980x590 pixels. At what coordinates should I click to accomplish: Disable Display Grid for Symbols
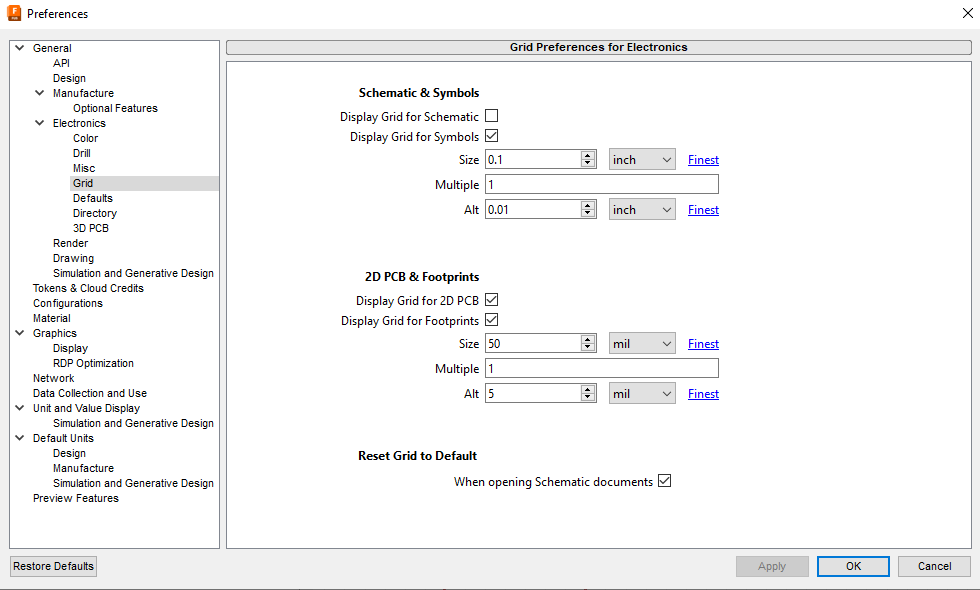[x=491, y=136]
